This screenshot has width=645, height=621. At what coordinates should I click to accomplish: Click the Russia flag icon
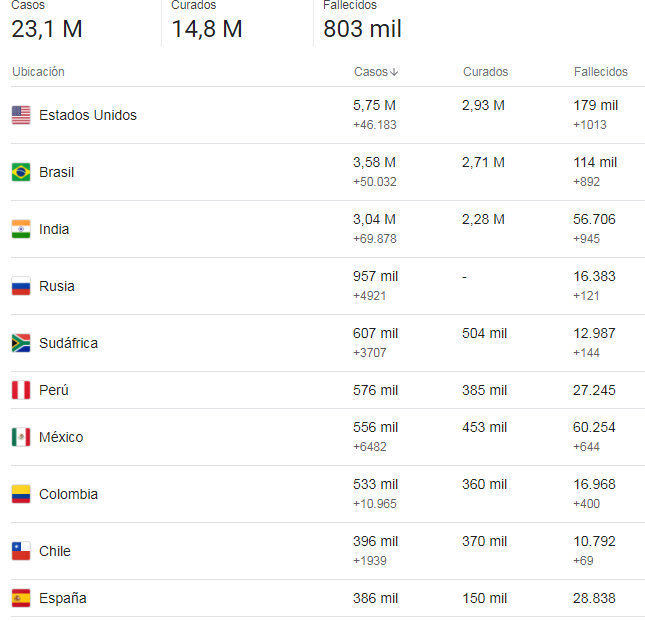point(21,286)
